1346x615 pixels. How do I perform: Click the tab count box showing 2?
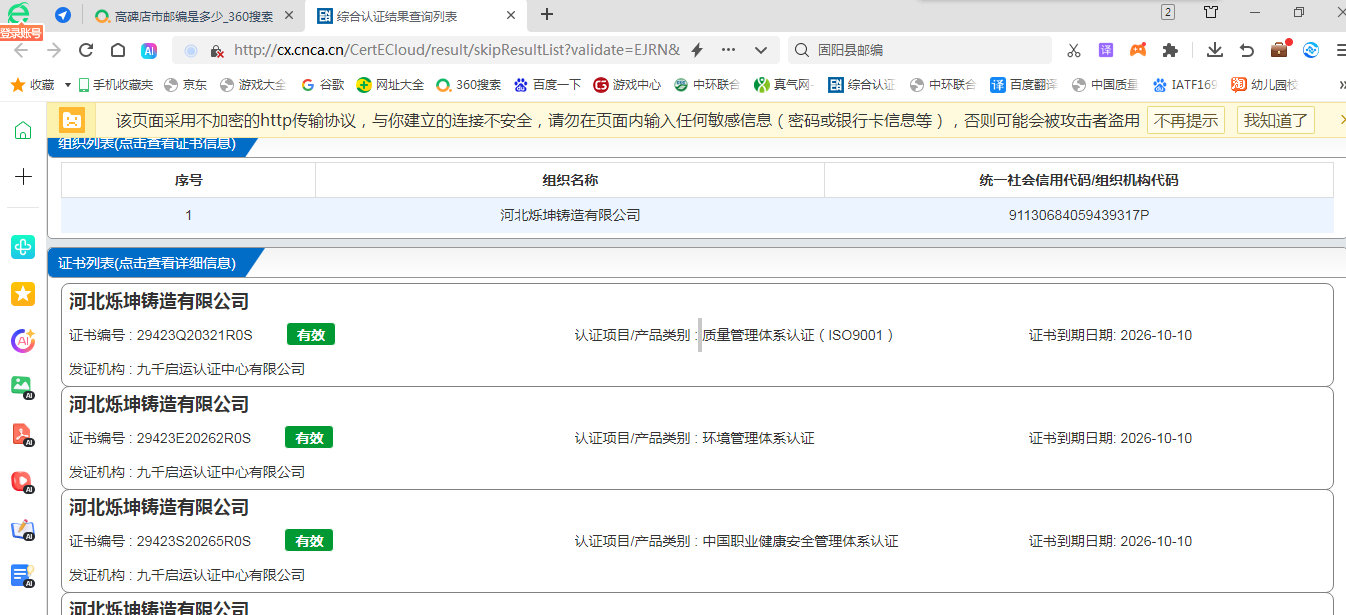1168,12
